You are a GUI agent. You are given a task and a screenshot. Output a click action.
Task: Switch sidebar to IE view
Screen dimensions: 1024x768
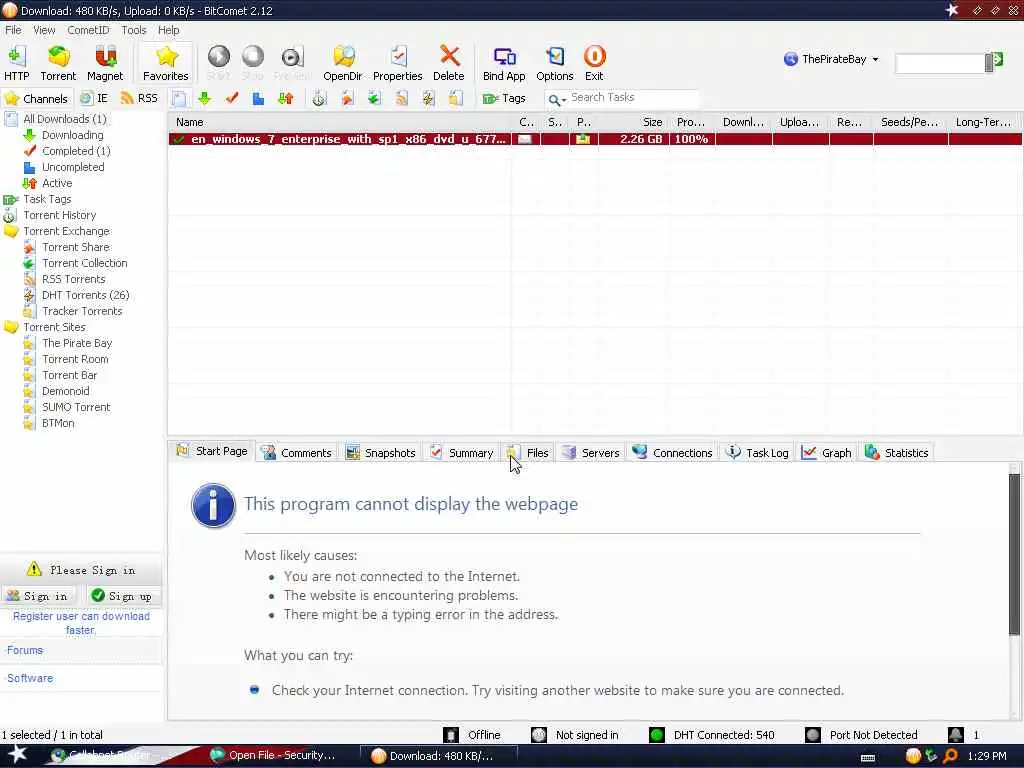[x=94, y=99]
